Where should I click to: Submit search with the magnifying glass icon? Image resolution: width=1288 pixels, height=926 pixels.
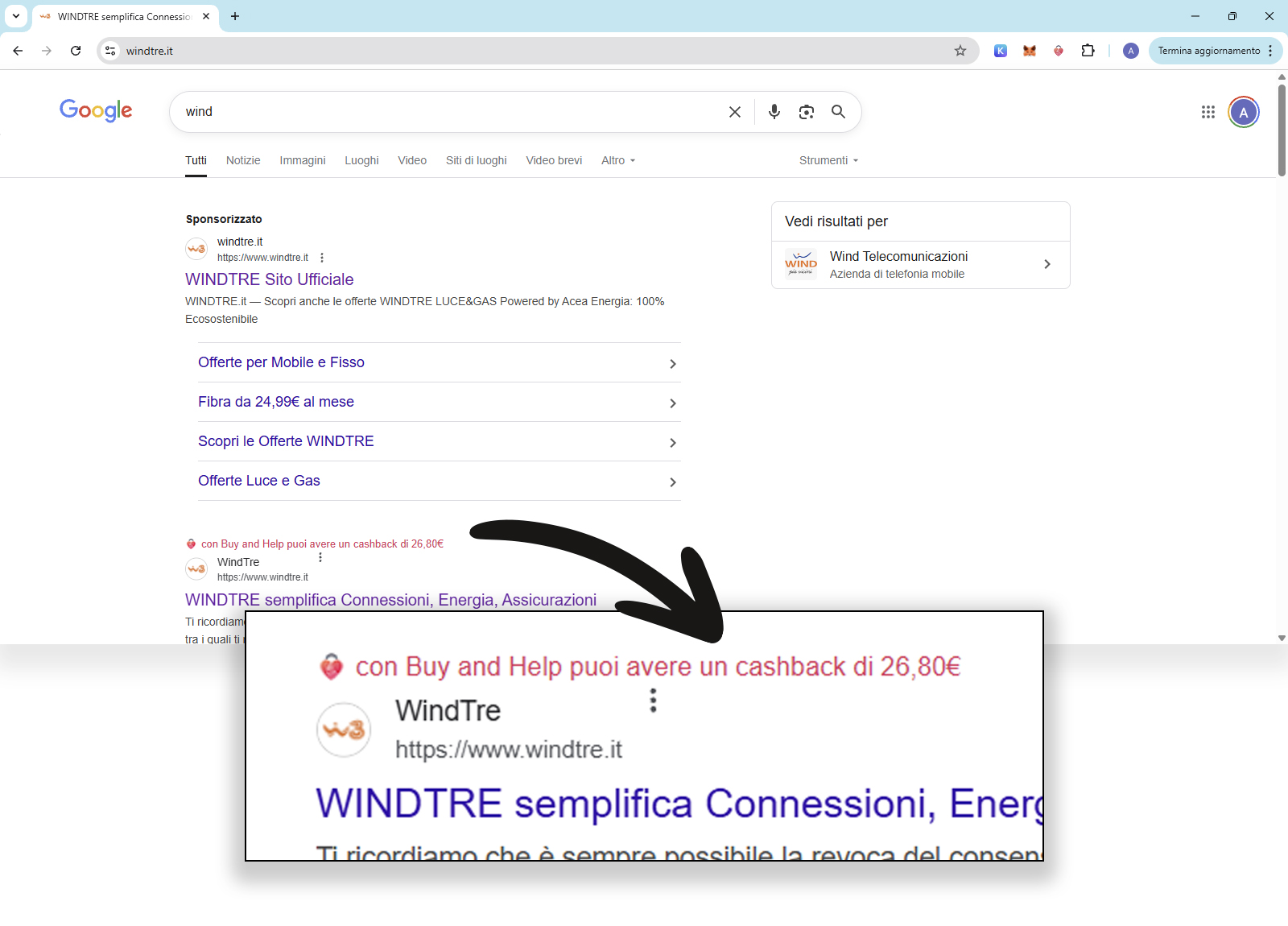(x=839, y=112)
